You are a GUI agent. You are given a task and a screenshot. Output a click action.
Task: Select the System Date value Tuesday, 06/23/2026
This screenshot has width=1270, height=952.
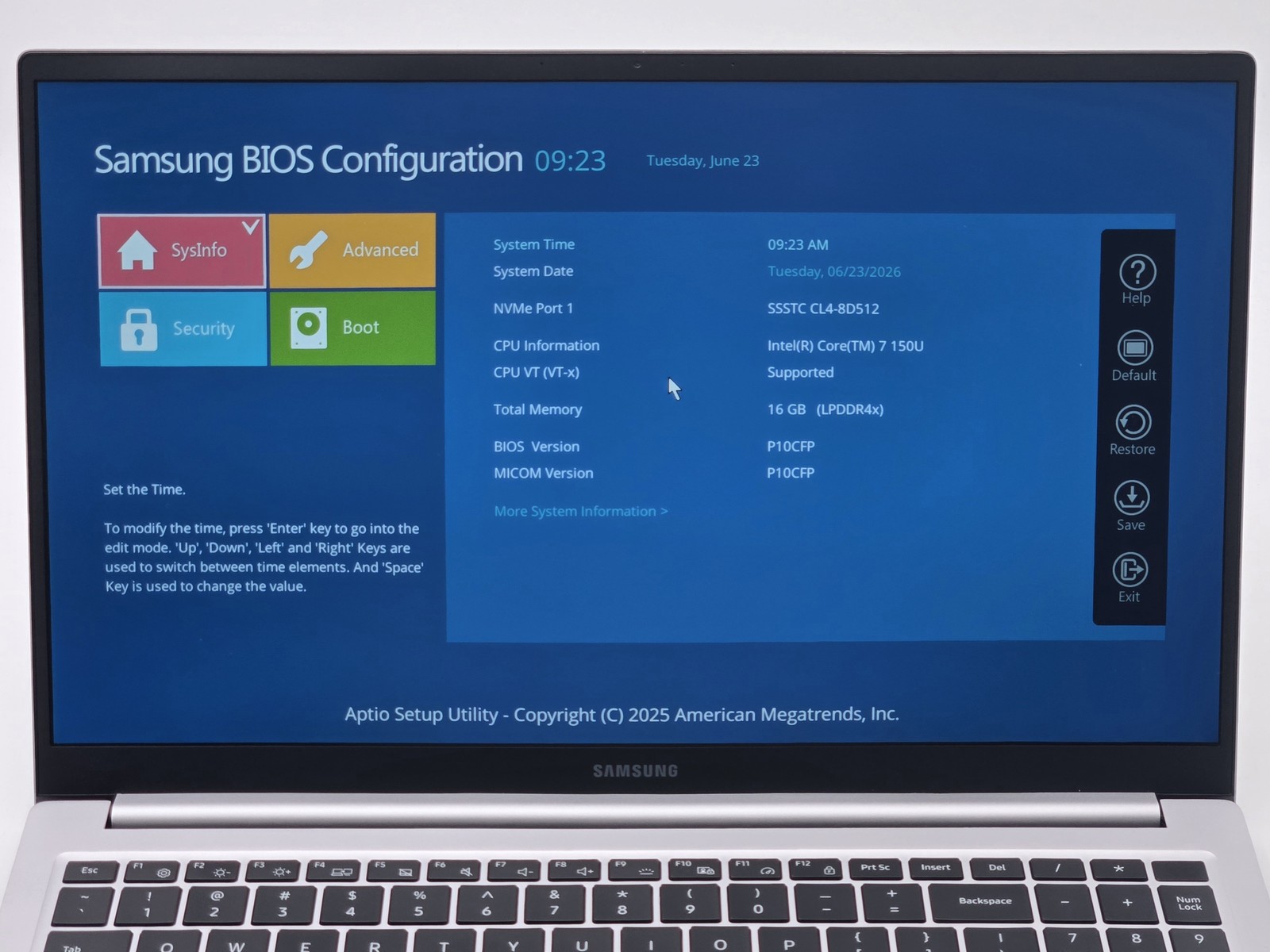coord(833,271)
